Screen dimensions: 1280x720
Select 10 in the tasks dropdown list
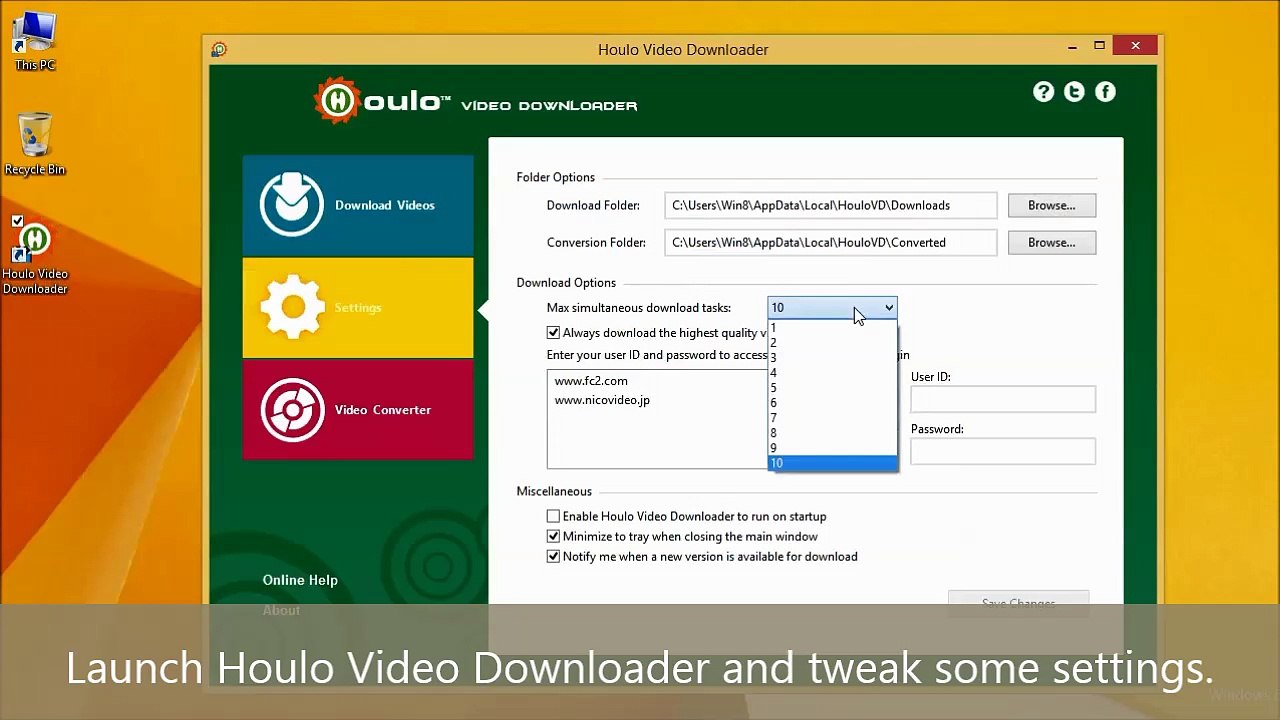click(832, 463)
